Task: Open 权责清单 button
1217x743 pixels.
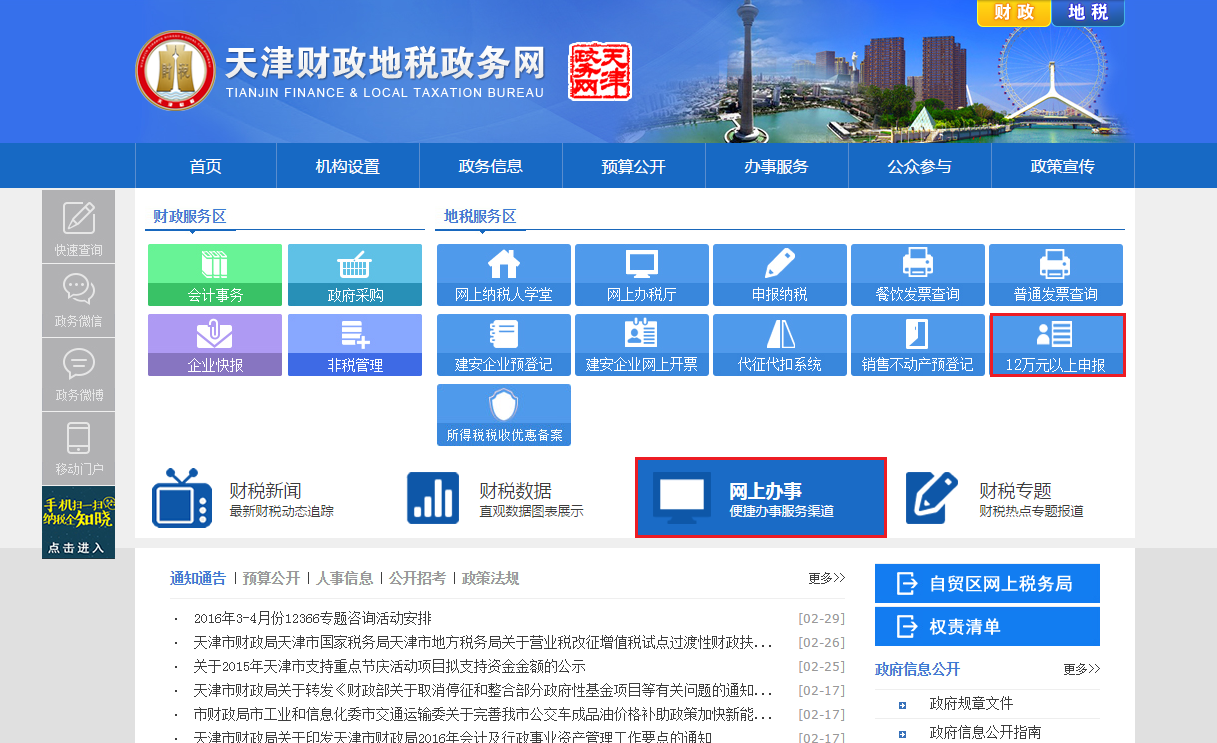Action: click(987, 627)
